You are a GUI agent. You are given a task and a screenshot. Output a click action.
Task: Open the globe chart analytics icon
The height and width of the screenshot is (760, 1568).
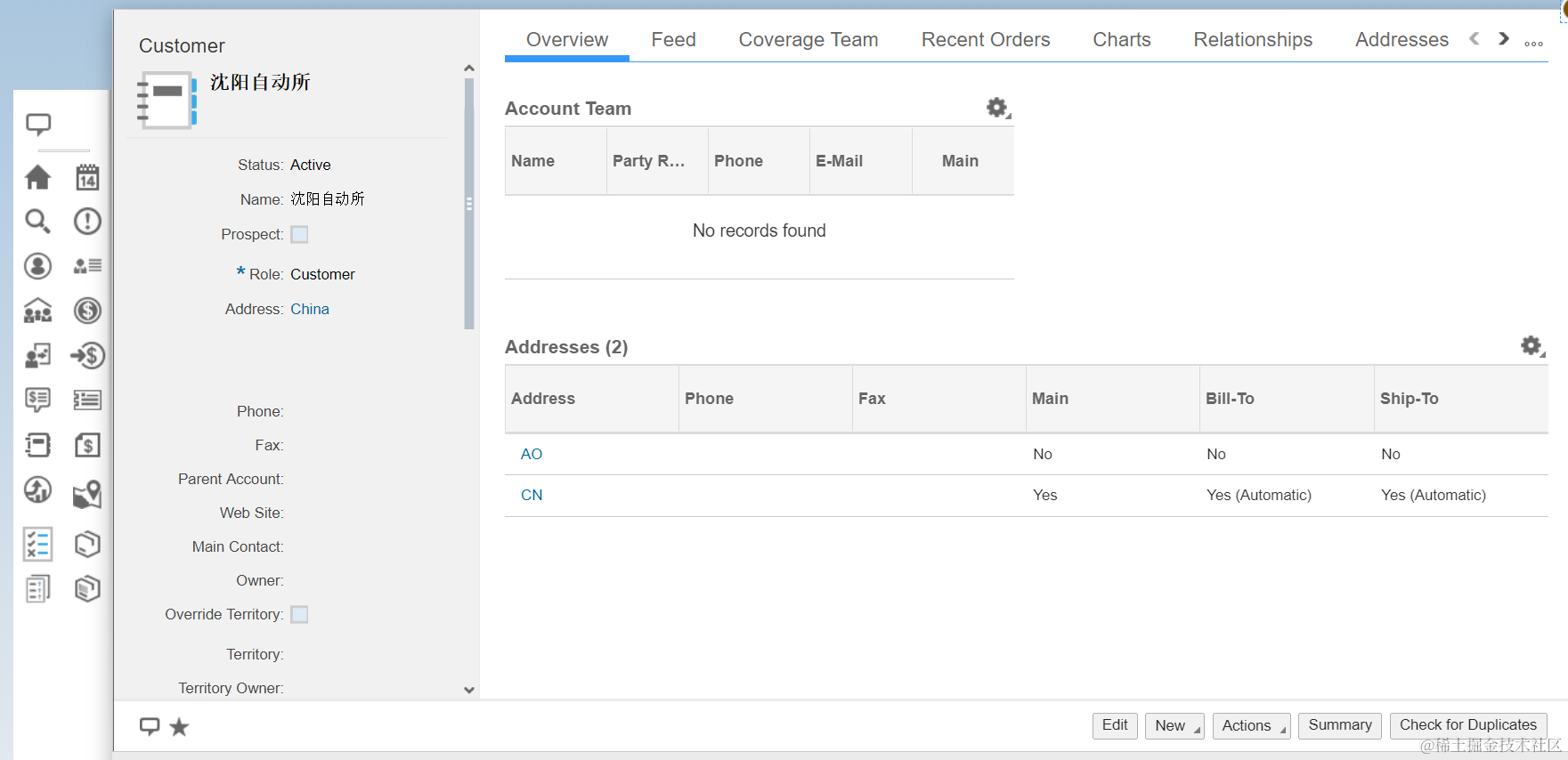point(37,489)
